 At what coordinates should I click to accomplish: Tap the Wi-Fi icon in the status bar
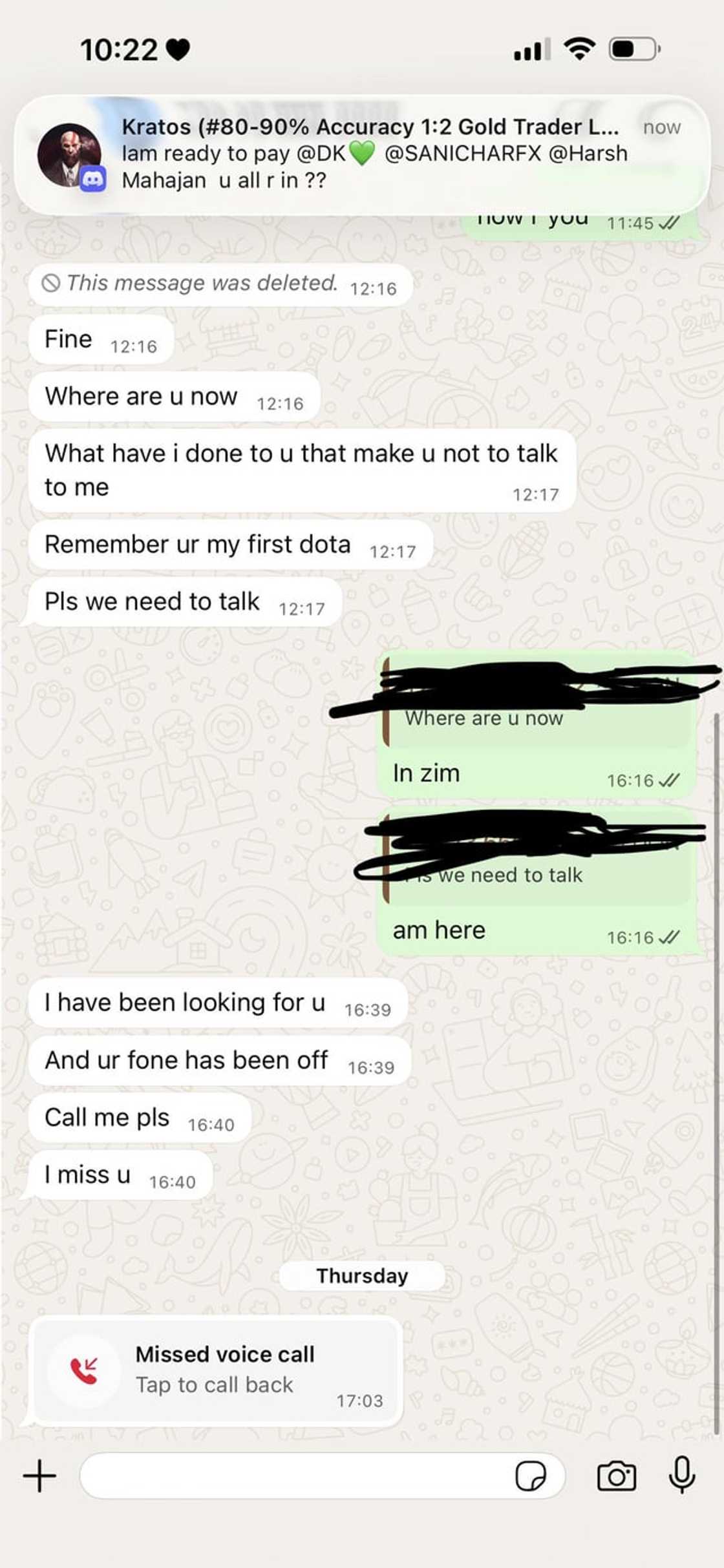coord(579,48)
